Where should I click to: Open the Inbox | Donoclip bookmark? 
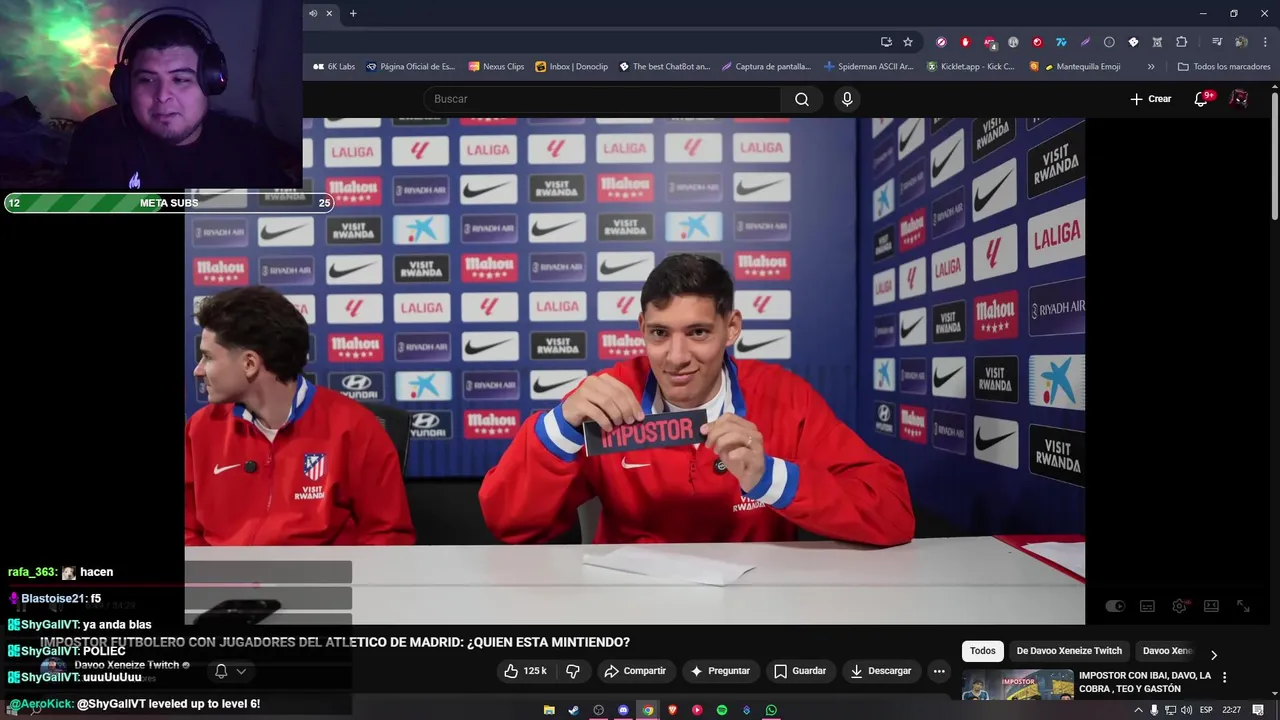click(x=572, y=67)
